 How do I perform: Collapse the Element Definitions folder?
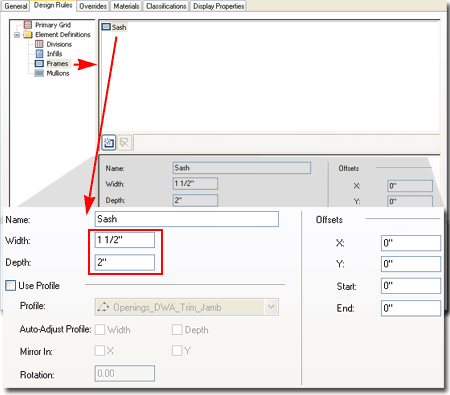(x=17, y=35)
